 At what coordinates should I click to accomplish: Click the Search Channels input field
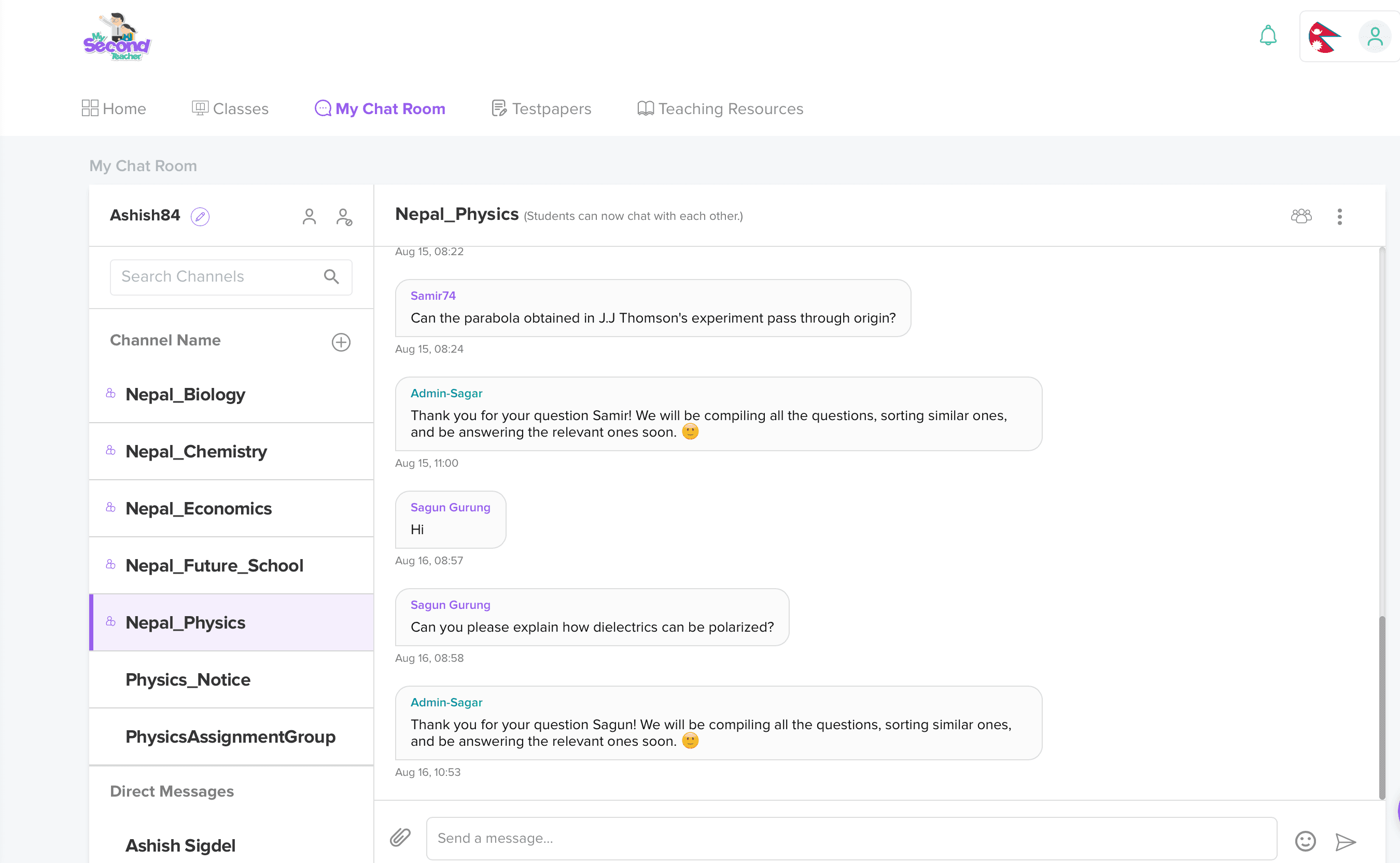click(x=230, y=277)
